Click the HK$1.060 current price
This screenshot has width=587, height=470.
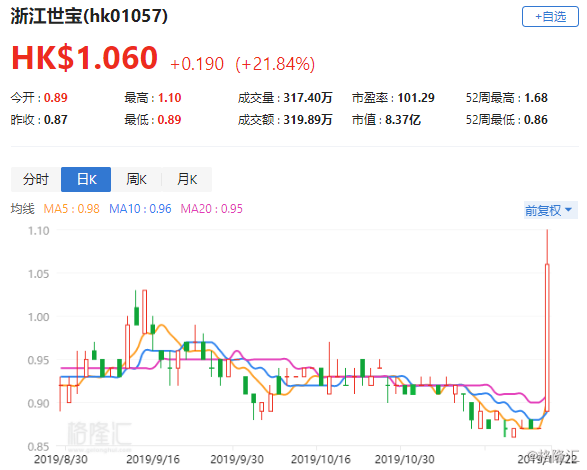coord(85,58)
